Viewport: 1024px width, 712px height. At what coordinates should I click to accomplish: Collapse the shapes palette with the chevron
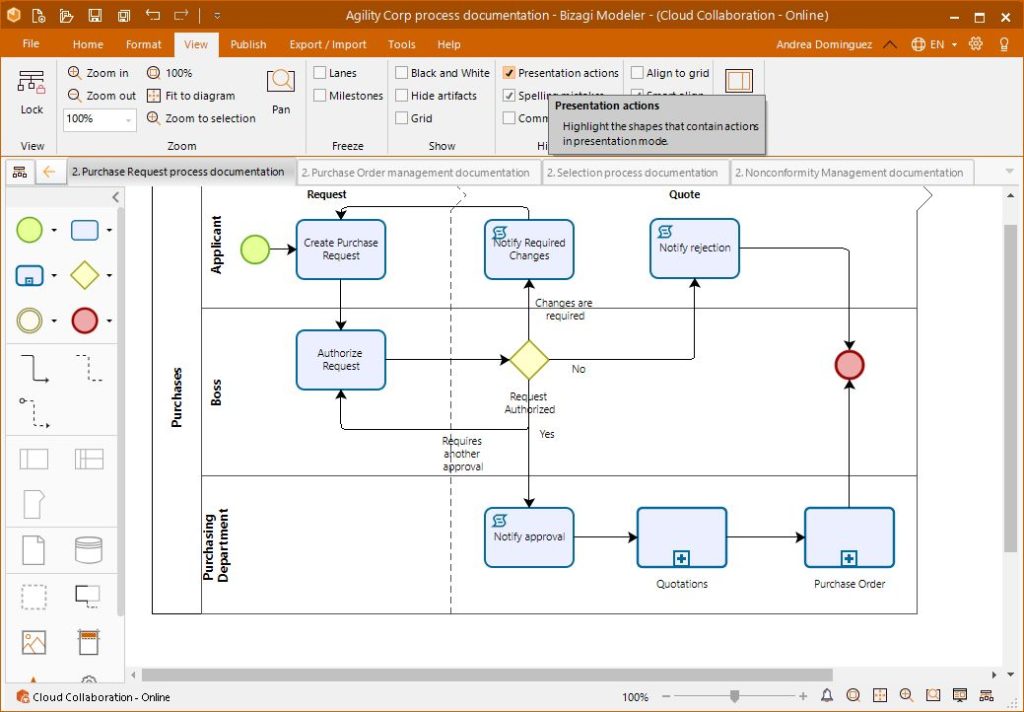[x=116, y=197]
